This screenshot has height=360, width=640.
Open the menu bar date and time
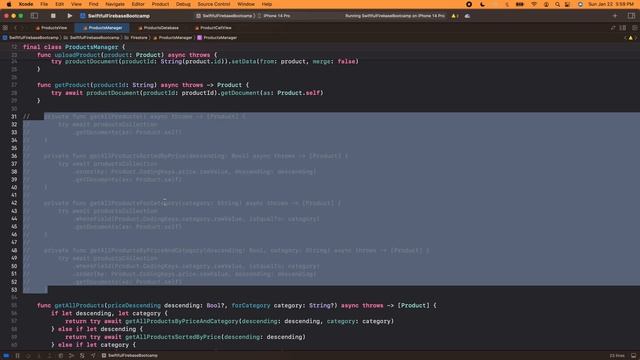(611, 4)
